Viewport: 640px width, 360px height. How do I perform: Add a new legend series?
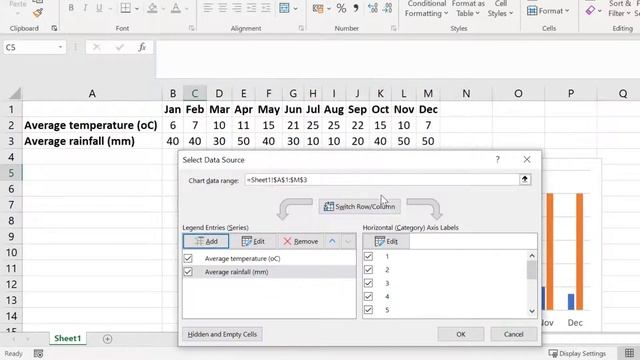pyautogui.click(x=206, y=242)
